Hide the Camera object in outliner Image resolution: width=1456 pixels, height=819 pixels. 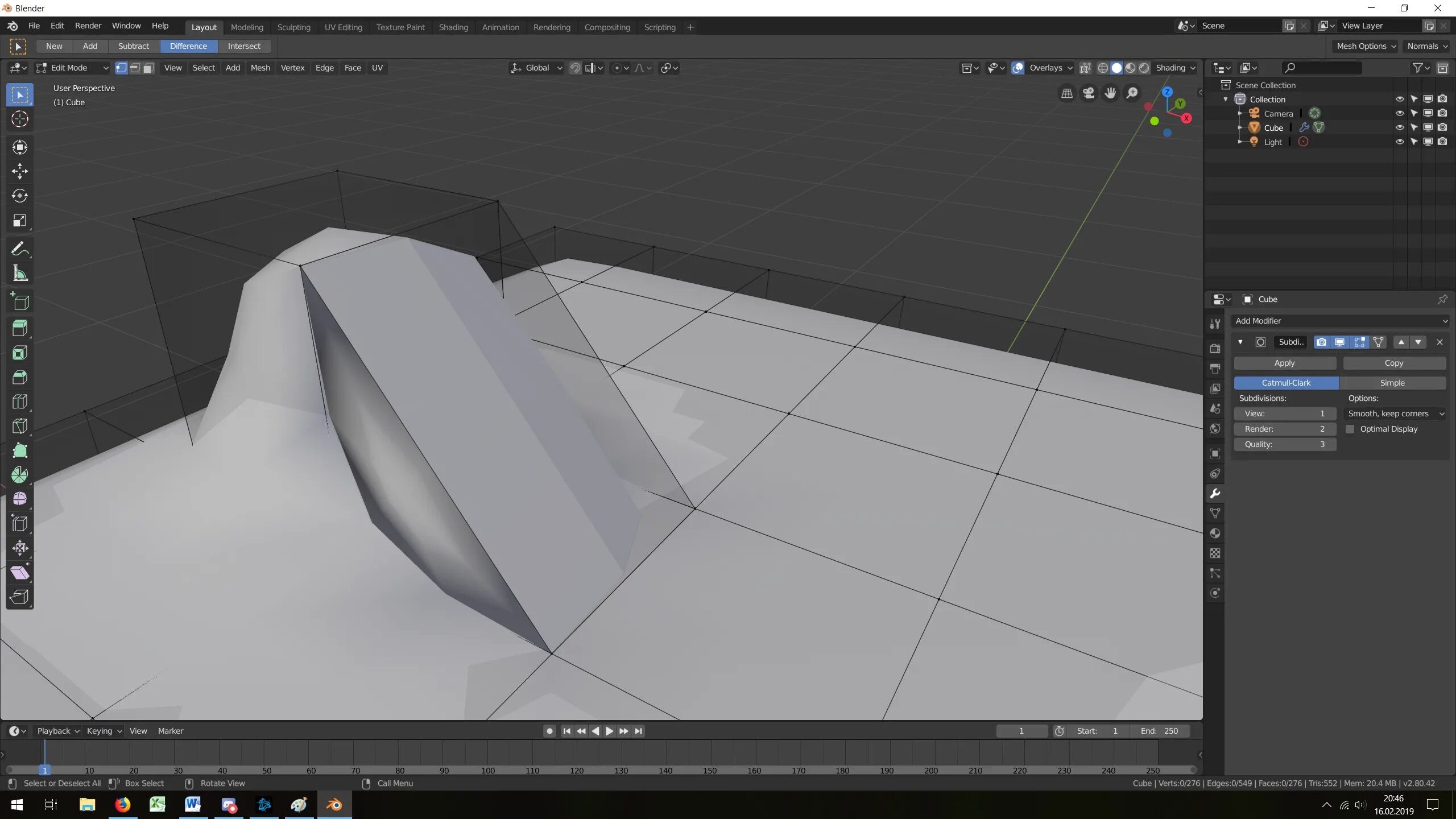tap(1400, 113)
